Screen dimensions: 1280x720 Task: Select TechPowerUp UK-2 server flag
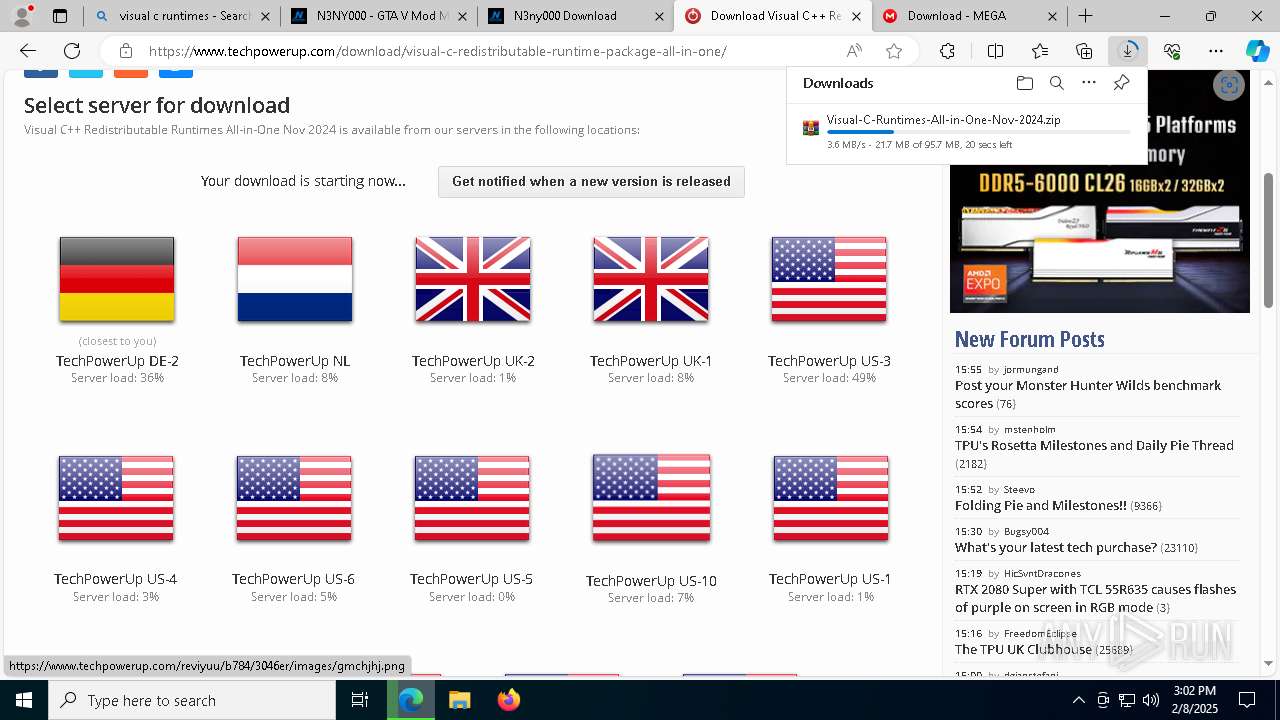(x=473, y=279)
